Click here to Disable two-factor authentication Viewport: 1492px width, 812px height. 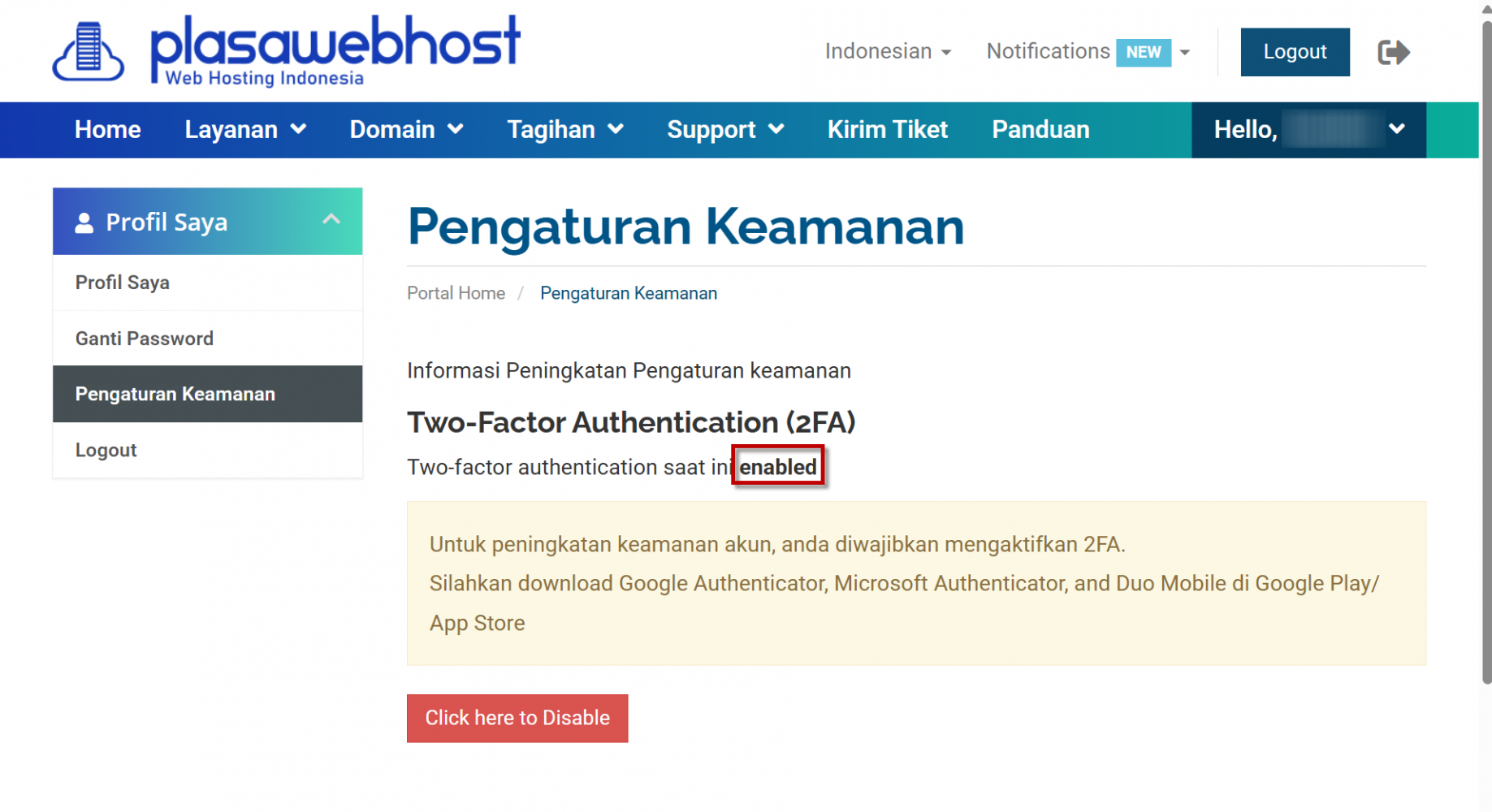click(517, 718)
